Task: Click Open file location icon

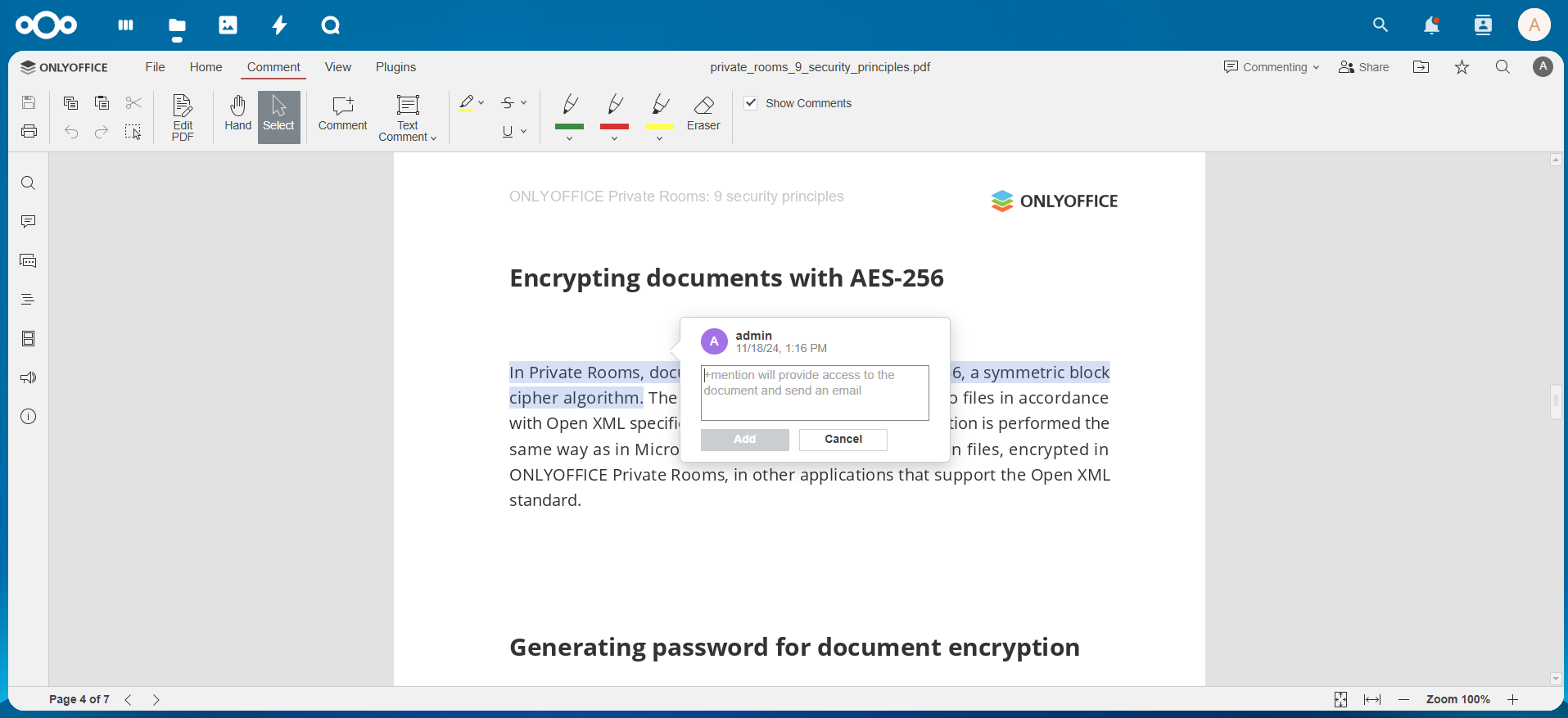Action: click(1421, 67)
